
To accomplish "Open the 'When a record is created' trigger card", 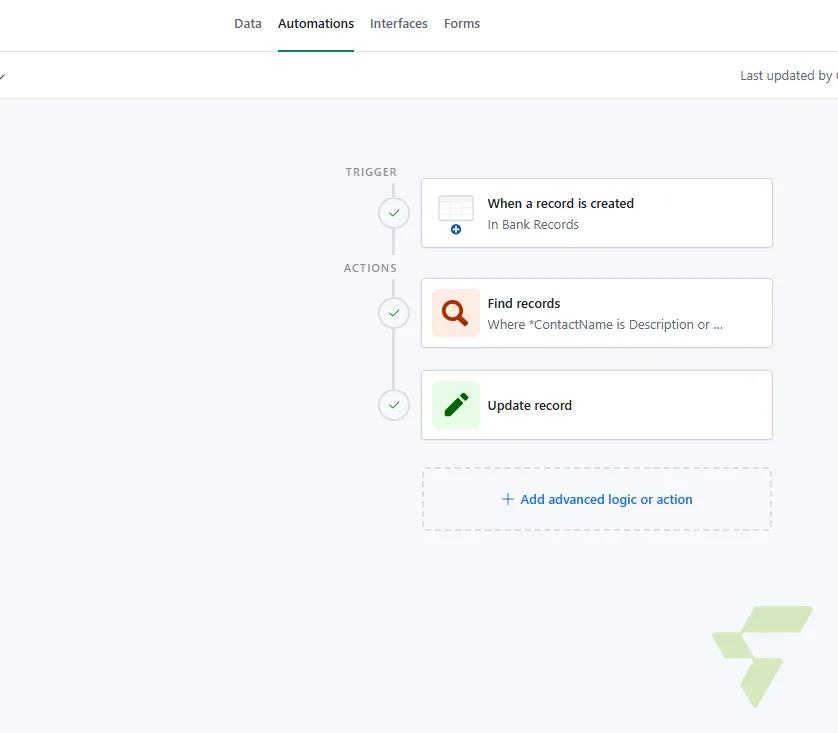I will 596,213.
